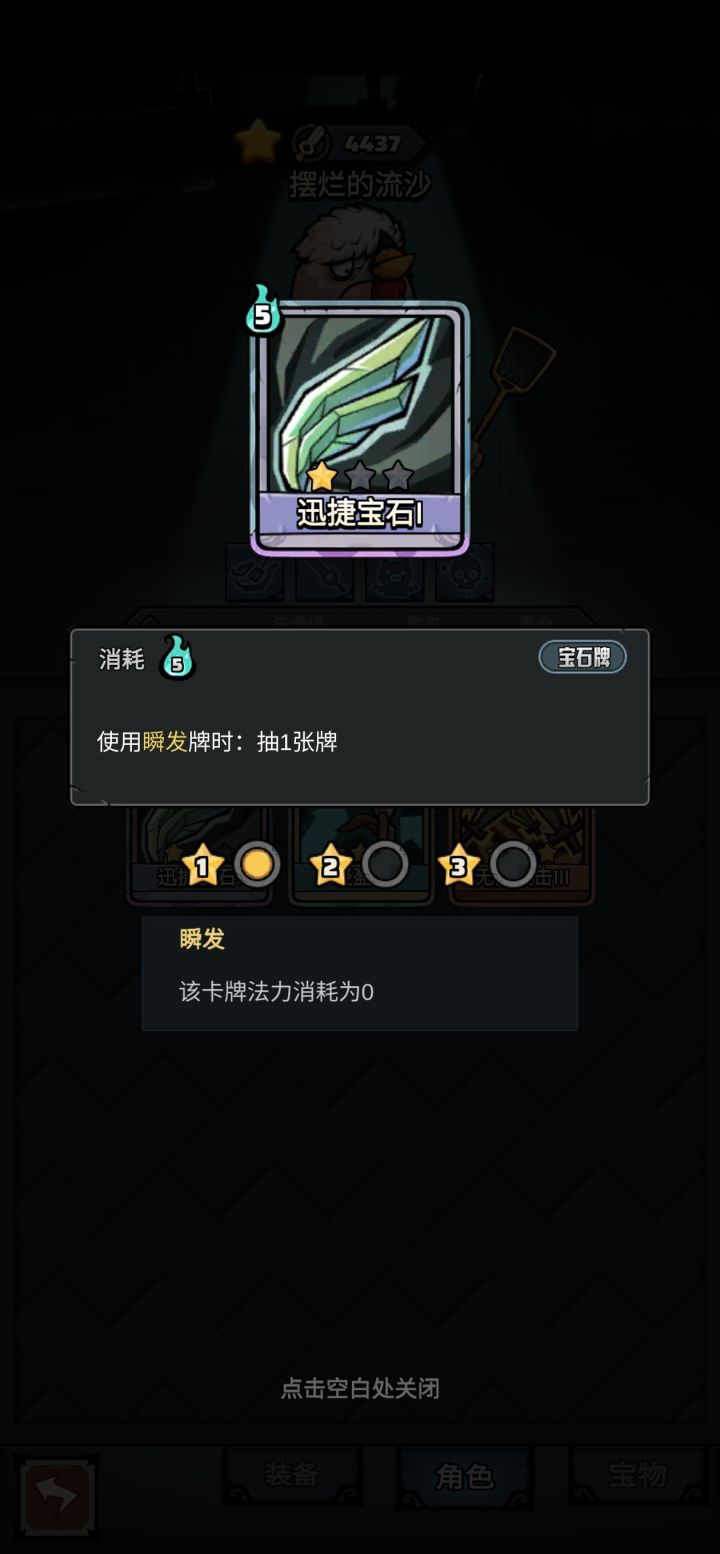Tap the 瞬发 keyword explanation panel

[x=360, y=973]
